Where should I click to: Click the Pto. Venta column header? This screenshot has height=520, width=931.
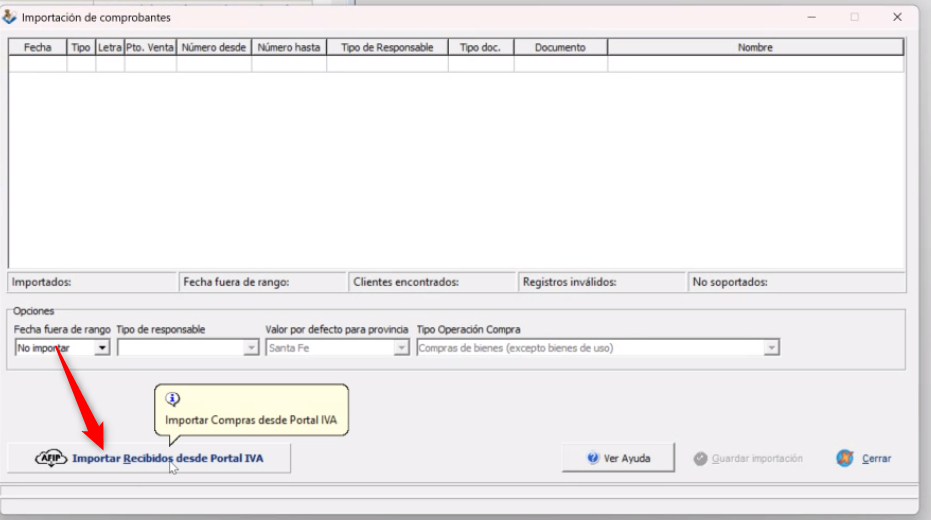coord(150,47)
